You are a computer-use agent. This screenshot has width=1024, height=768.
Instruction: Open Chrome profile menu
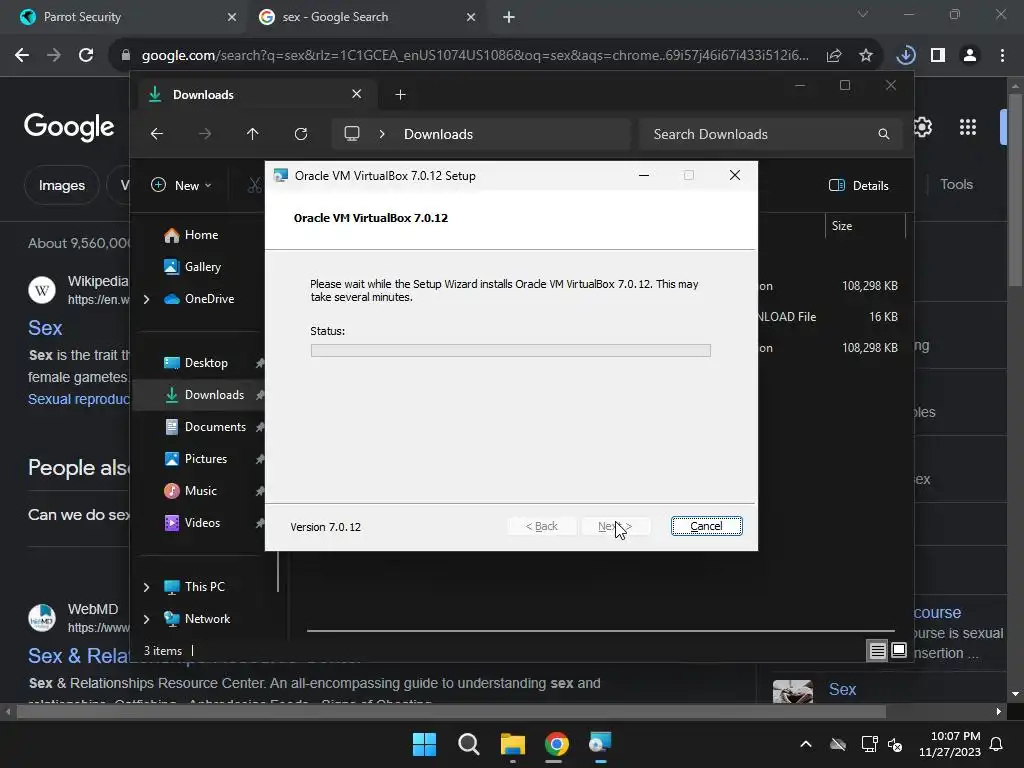tap(970, 56)
